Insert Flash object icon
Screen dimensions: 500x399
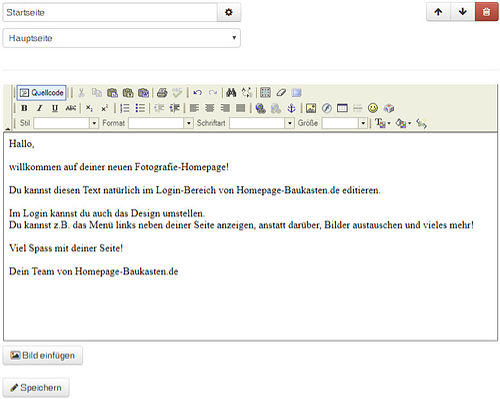point(327,108)
